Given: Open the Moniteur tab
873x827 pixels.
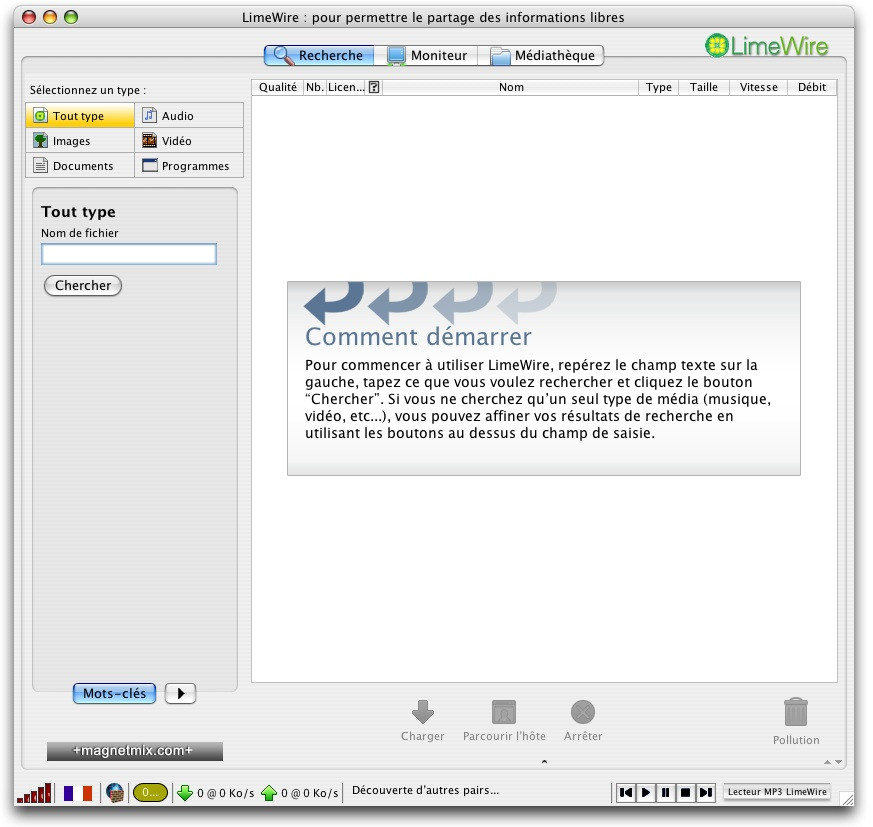Looking at the screenshot, I should point(427,56).
